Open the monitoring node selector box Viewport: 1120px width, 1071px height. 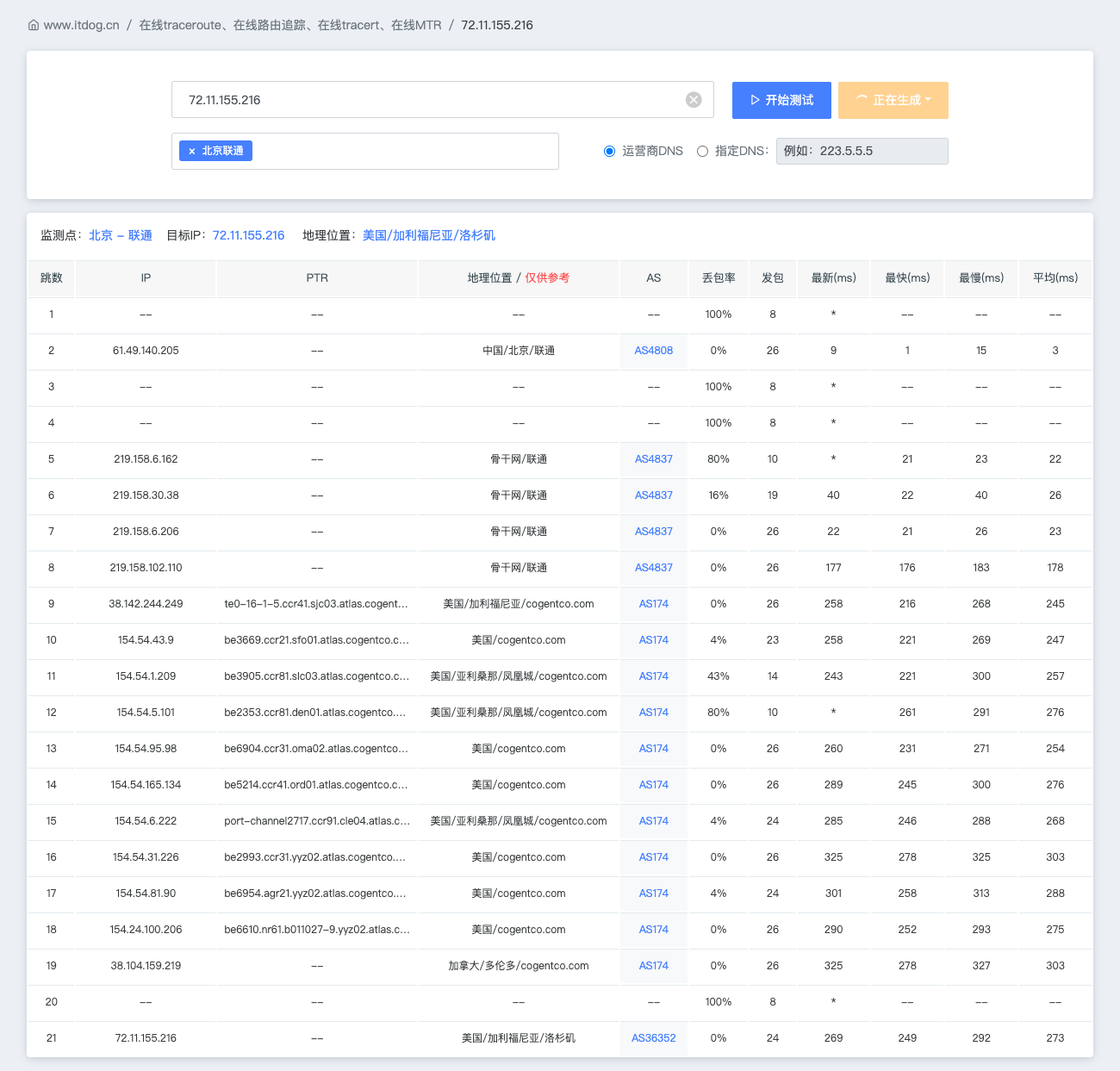365,151
